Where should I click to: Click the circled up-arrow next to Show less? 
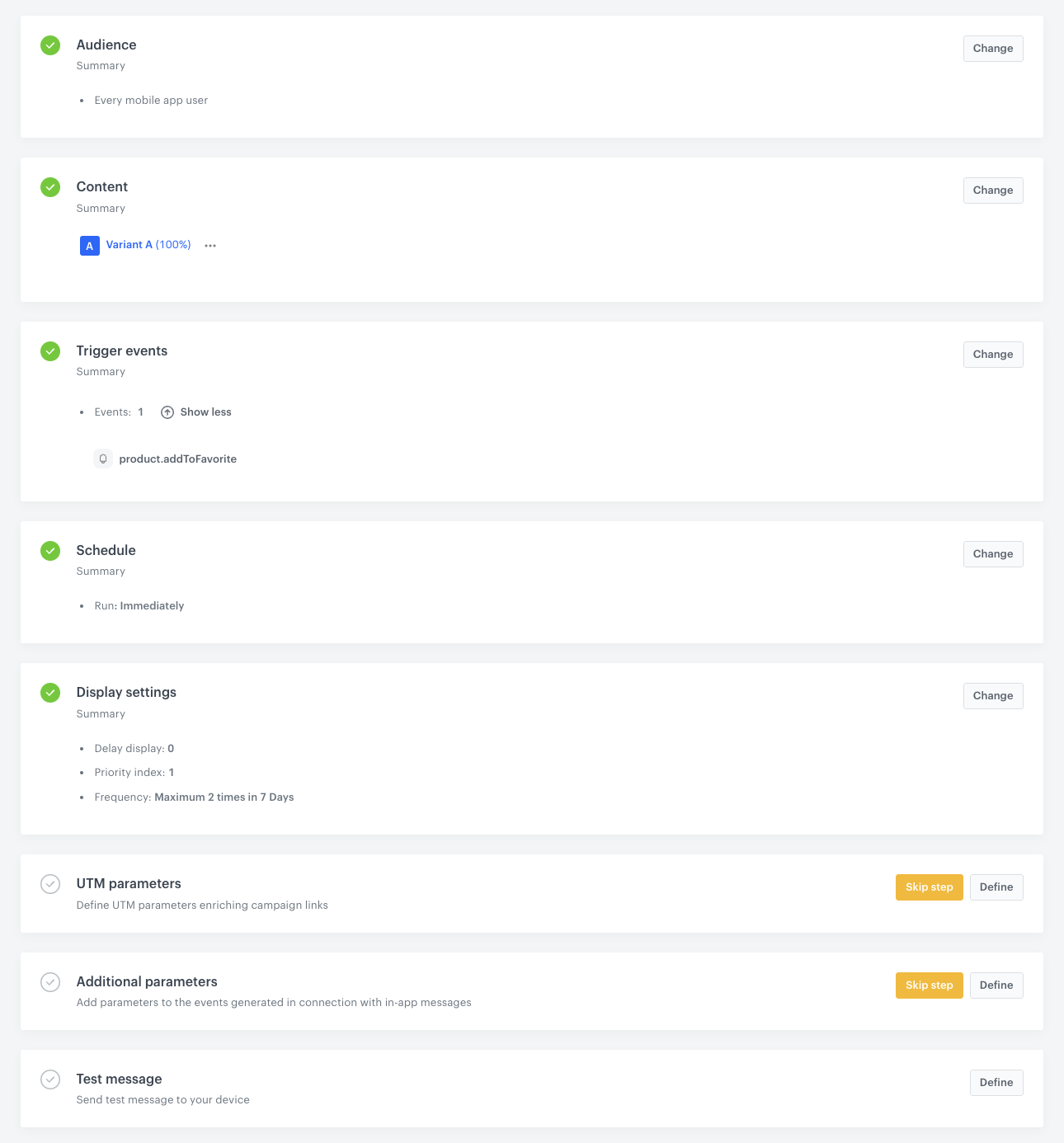coord(167,412)
